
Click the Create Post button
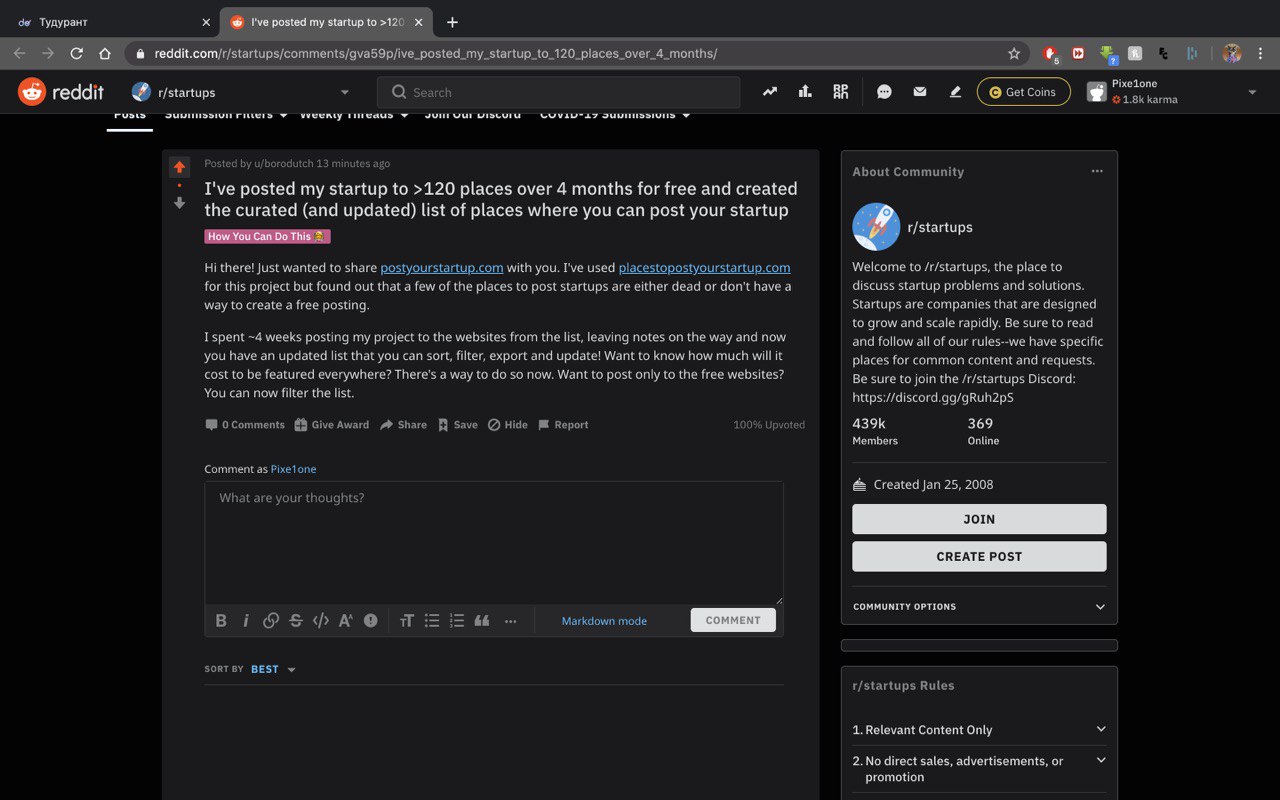[x=979, y=556]
